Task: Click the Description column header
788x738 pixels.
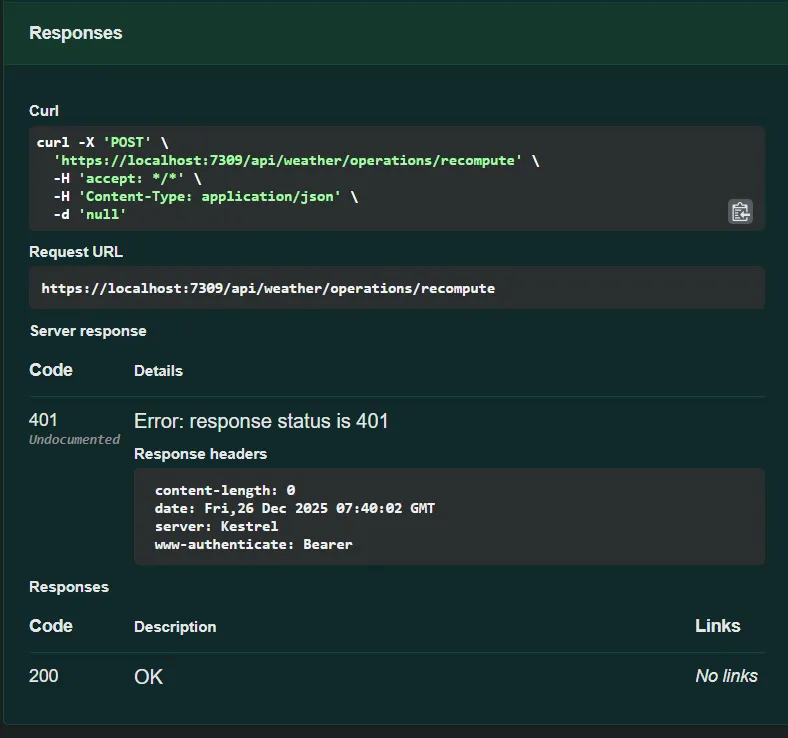Action: tap(175, 627)
